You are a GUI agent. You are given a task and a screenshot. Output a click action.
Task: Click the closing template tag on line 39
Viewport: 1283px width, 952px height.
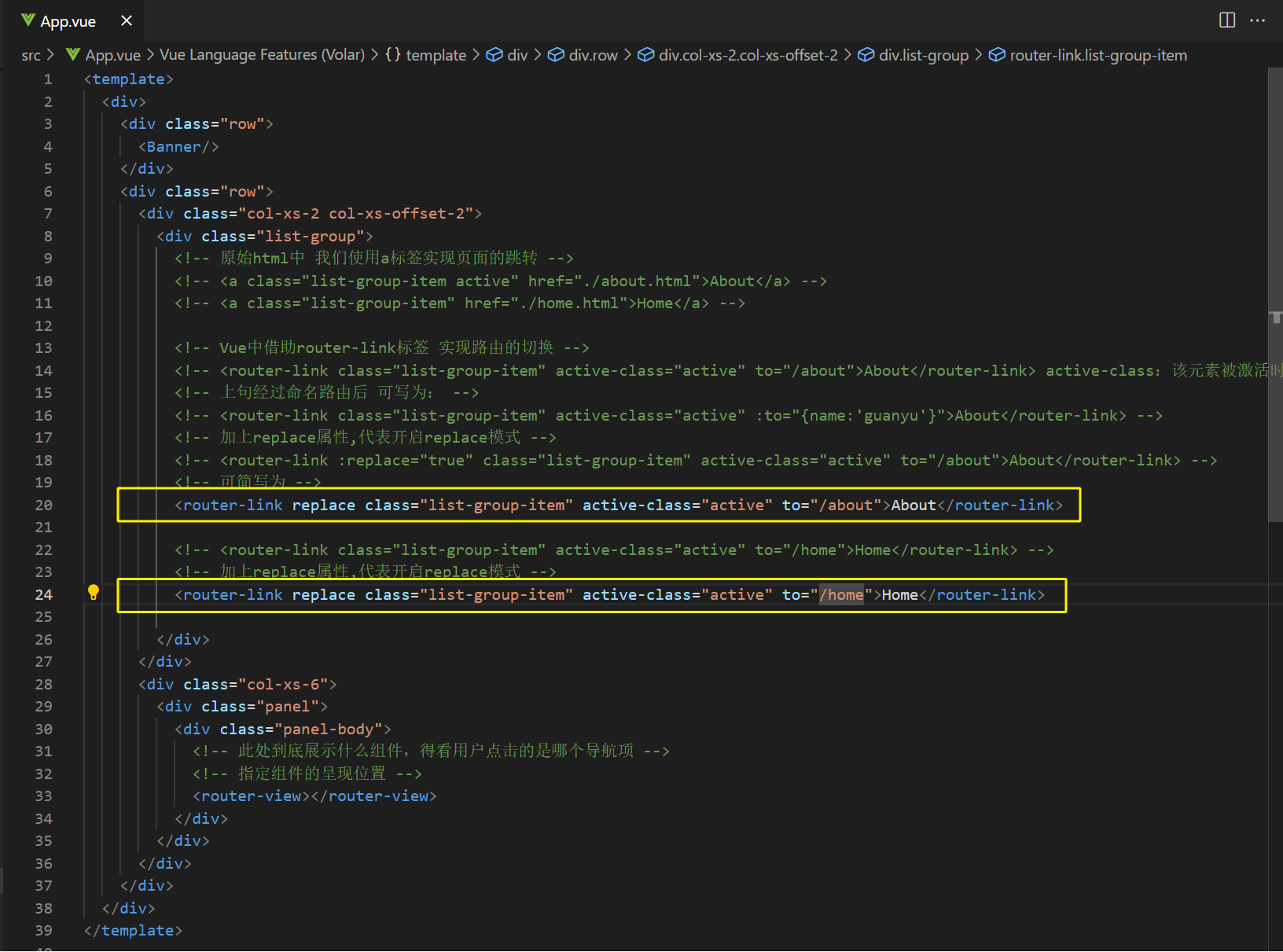pos(133,931)
